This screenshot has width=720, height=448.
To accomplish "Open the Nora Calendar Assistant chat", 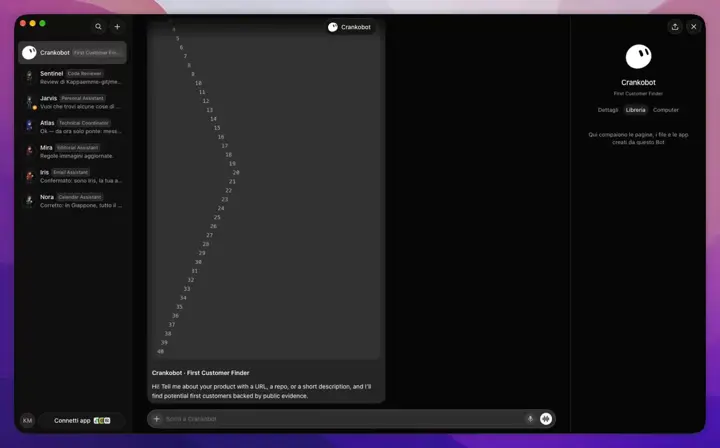I will coord(73,201).
